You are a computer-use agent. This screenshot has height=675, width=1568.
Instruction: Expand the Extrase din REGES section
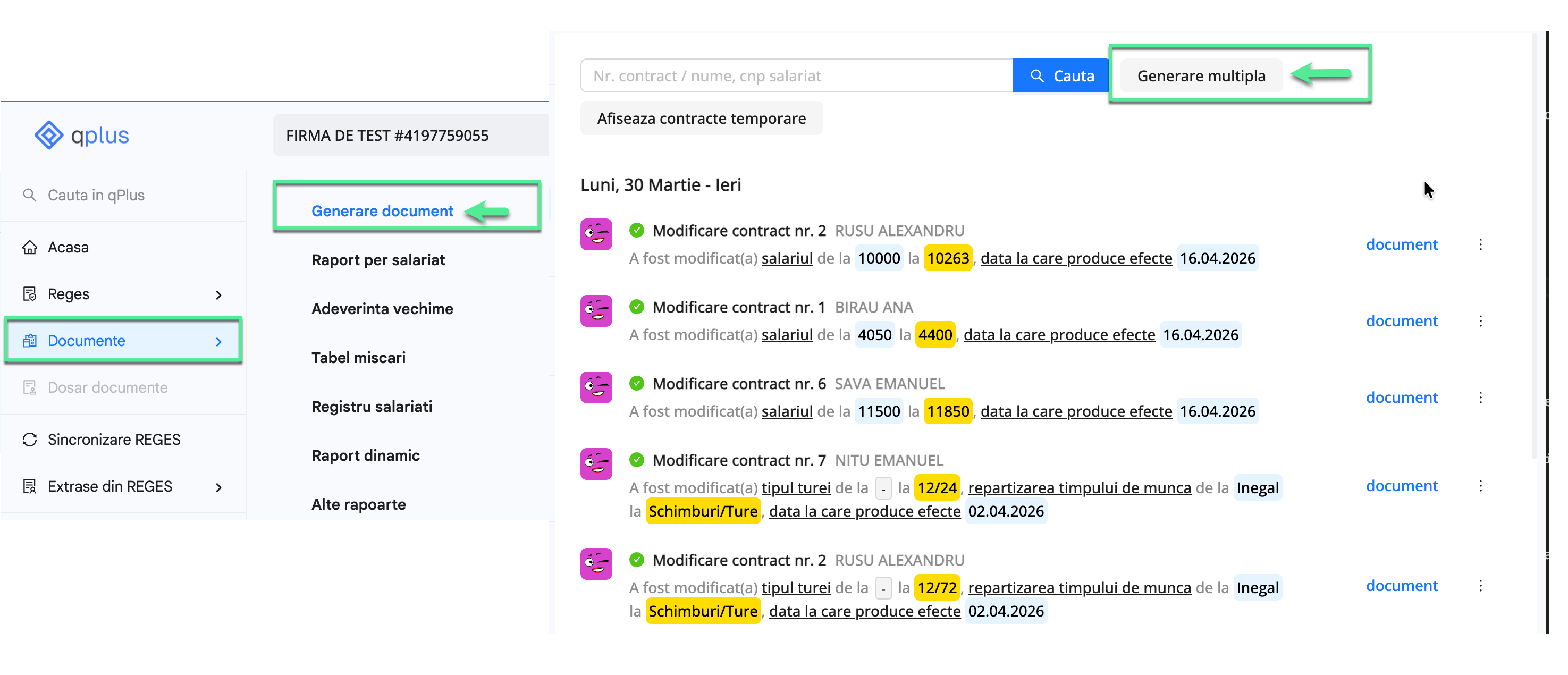(x=218, y=487)
